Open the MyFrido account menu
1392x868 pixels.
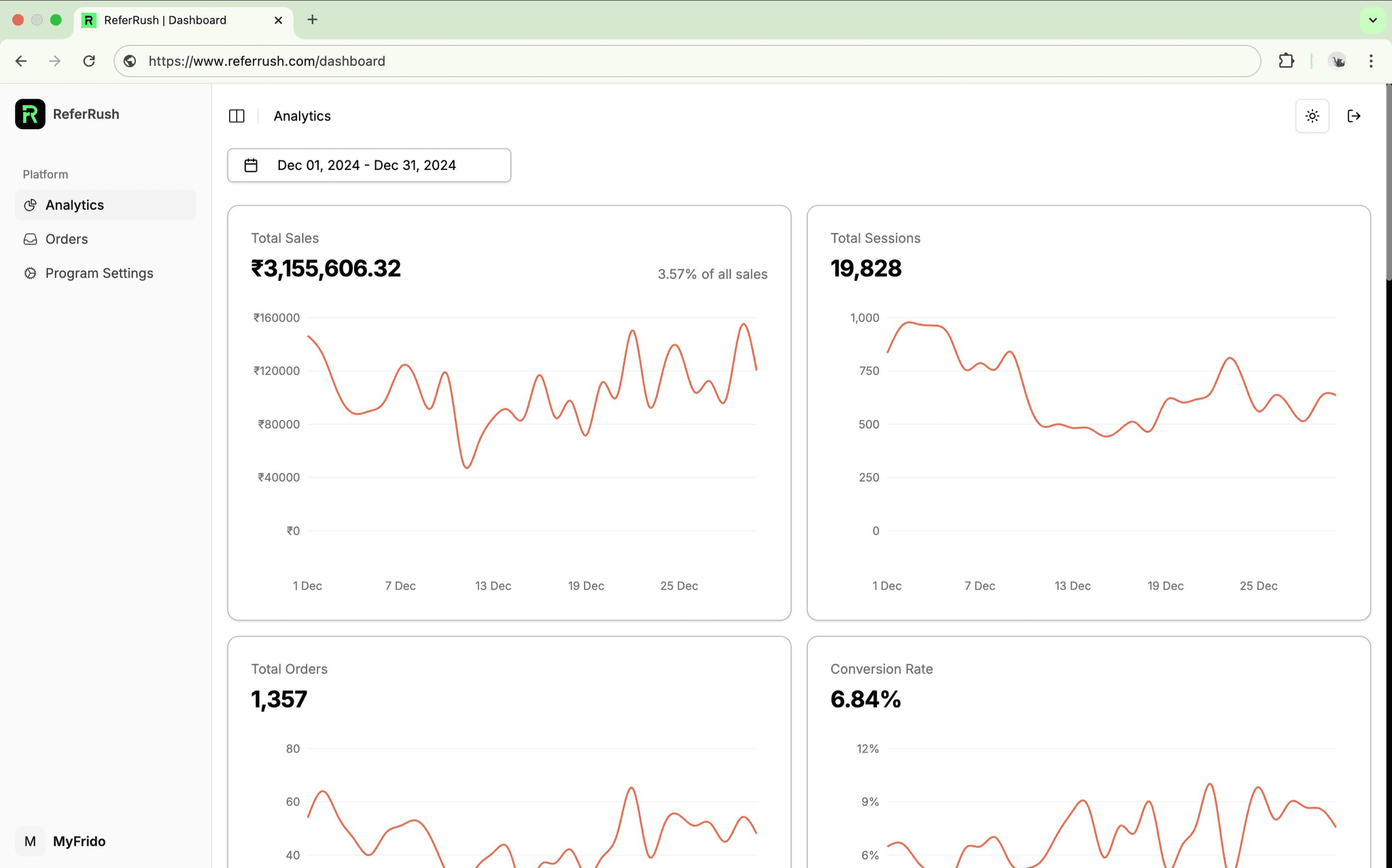point(105,841)
